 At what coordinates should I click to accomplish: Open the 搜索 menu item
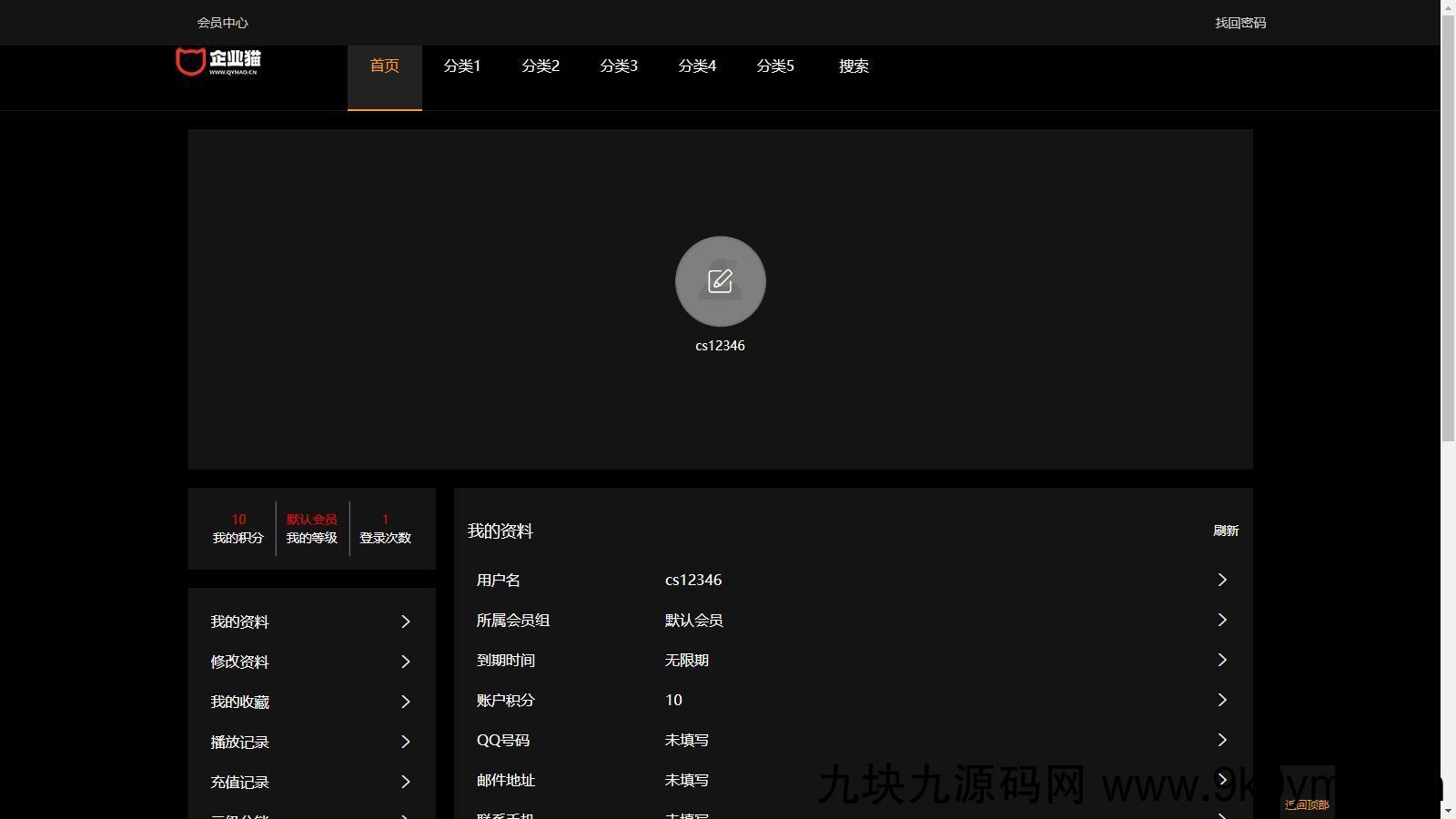(x=853, y=66)
